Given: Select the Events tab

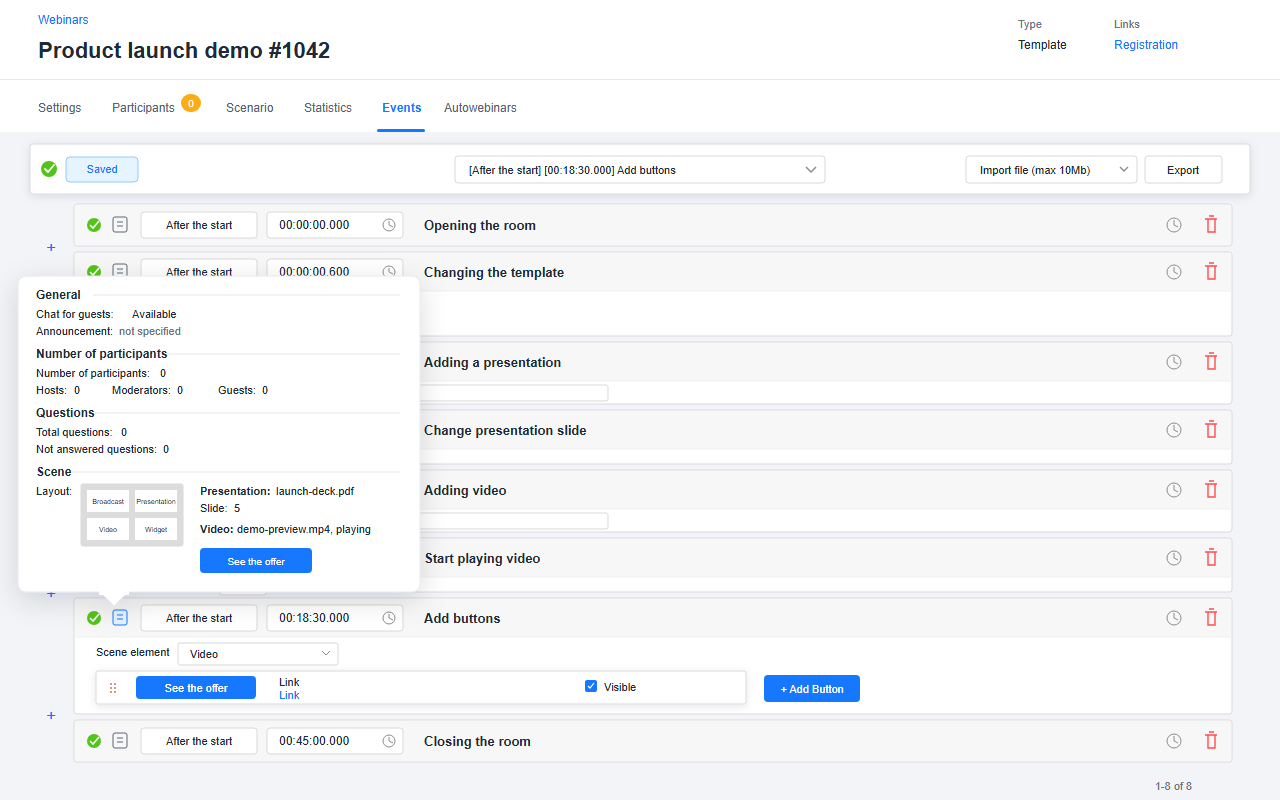Looking at the screenshot, I should click(x=402, y=108).
